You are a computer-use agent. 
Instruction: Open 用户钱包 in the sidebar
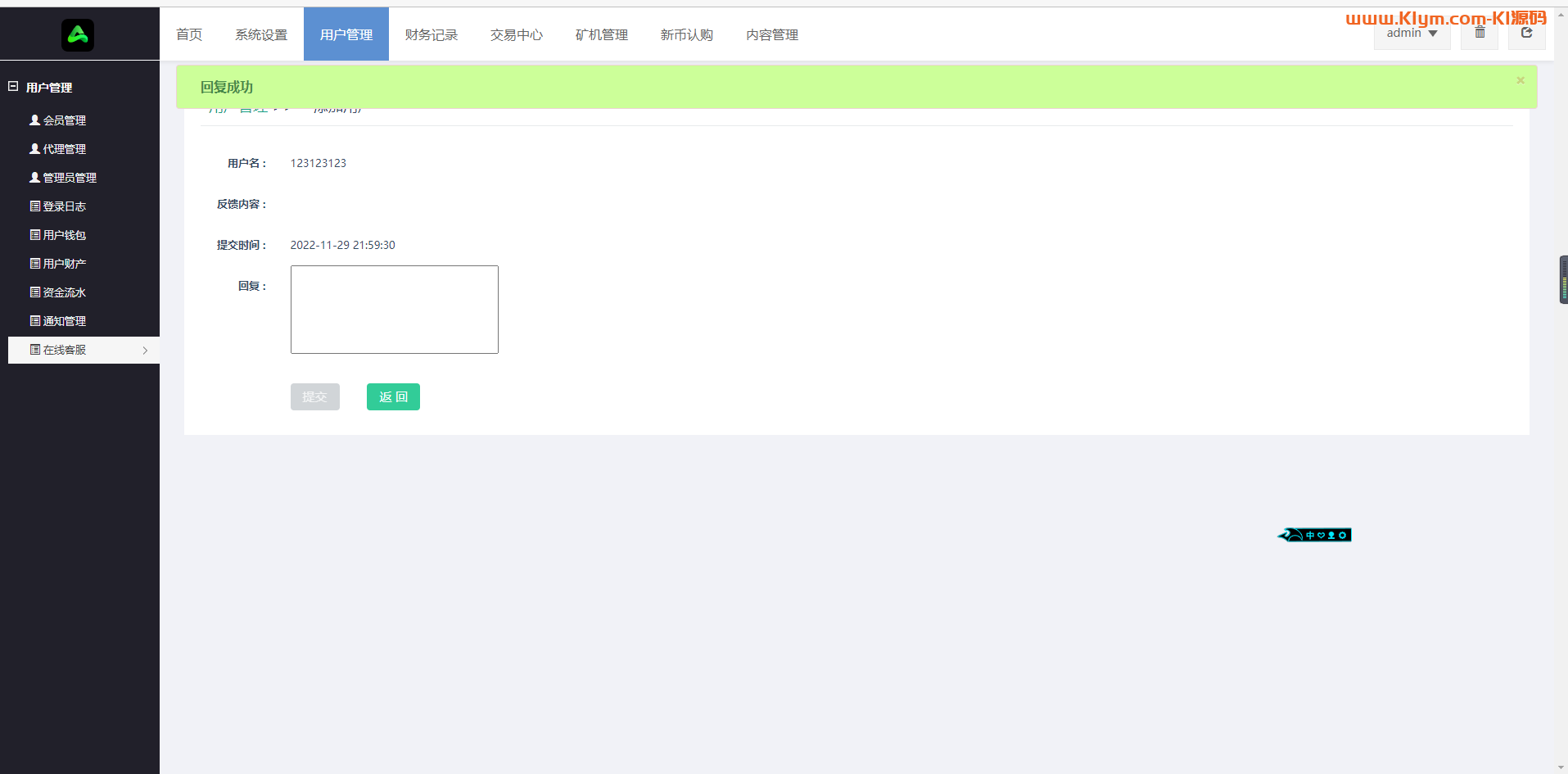coord(57,235)
